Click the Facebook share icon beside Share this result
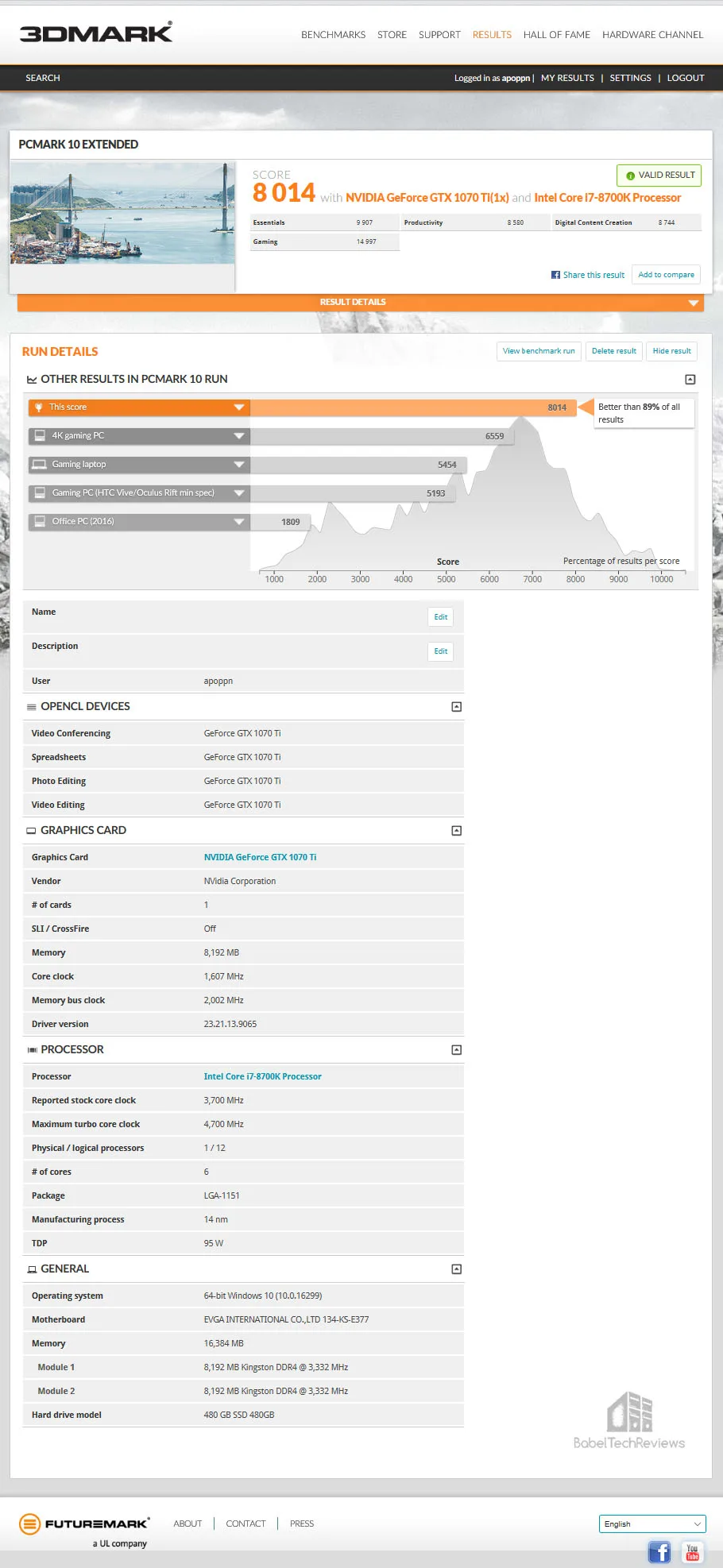This screenshot has width=723, height=1568. click(x=555, y=275)
